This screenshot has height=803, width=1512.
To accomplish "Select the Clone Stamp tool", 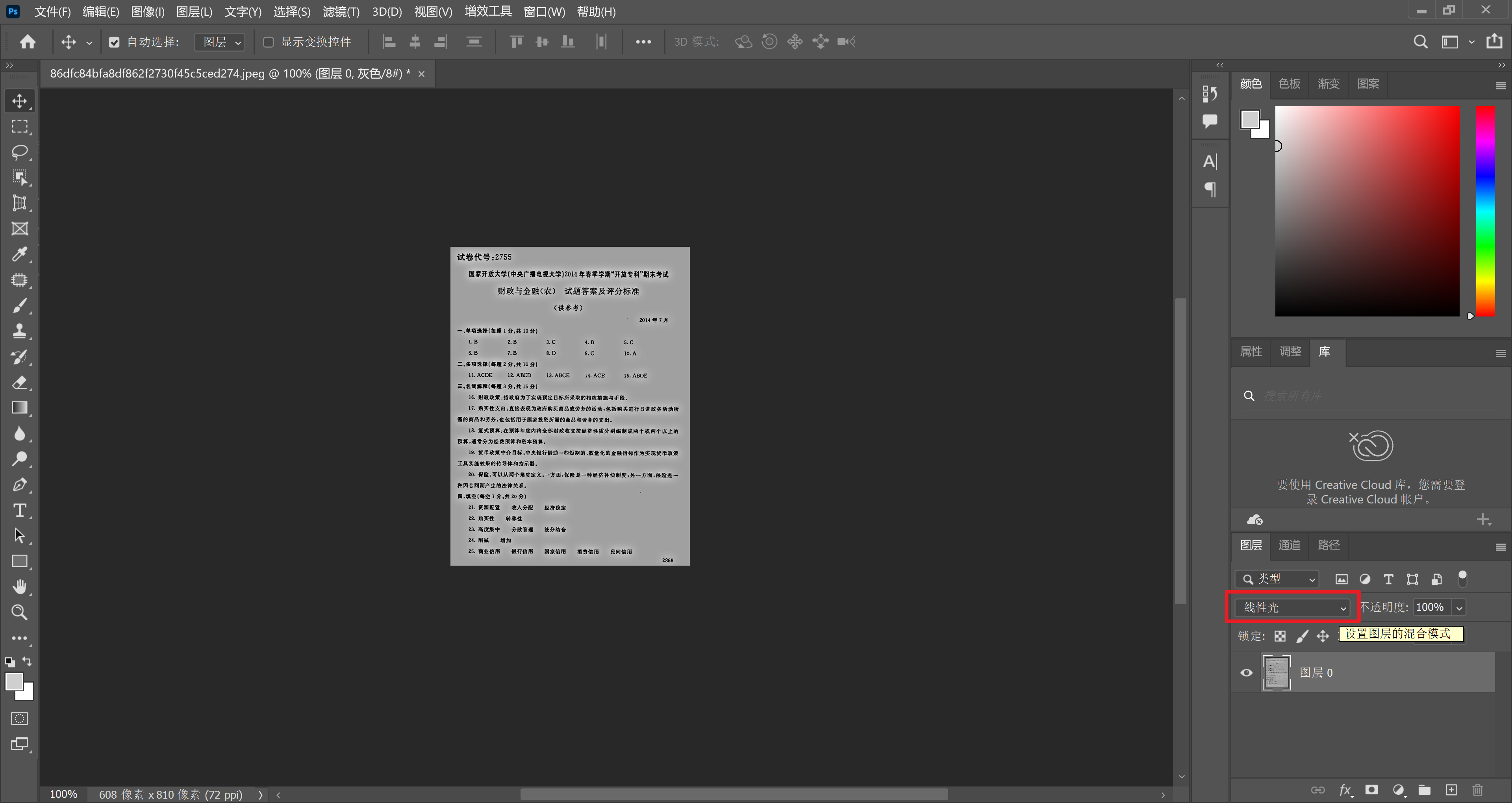I will tap(19, 331).
